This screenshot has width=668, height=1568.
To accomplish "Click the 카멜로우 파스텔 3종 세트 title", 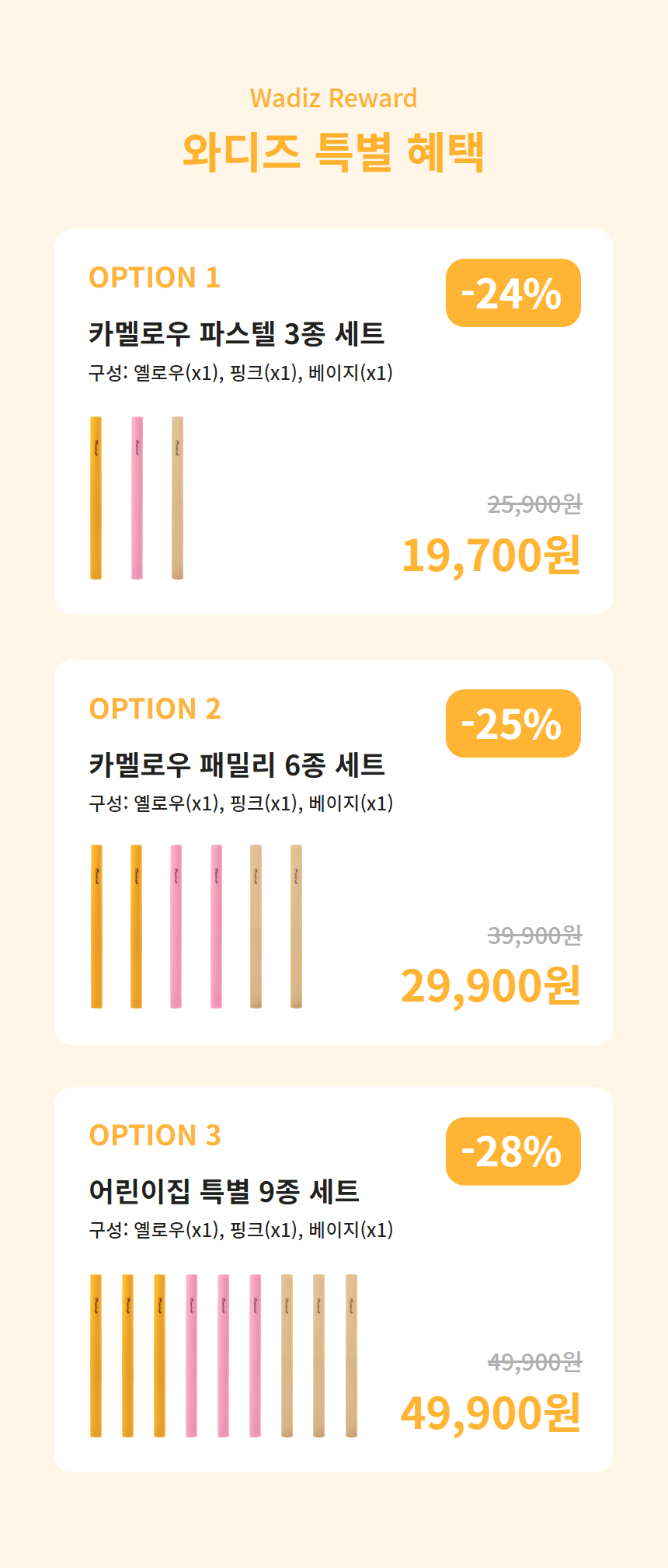I will tap(236, 333).
